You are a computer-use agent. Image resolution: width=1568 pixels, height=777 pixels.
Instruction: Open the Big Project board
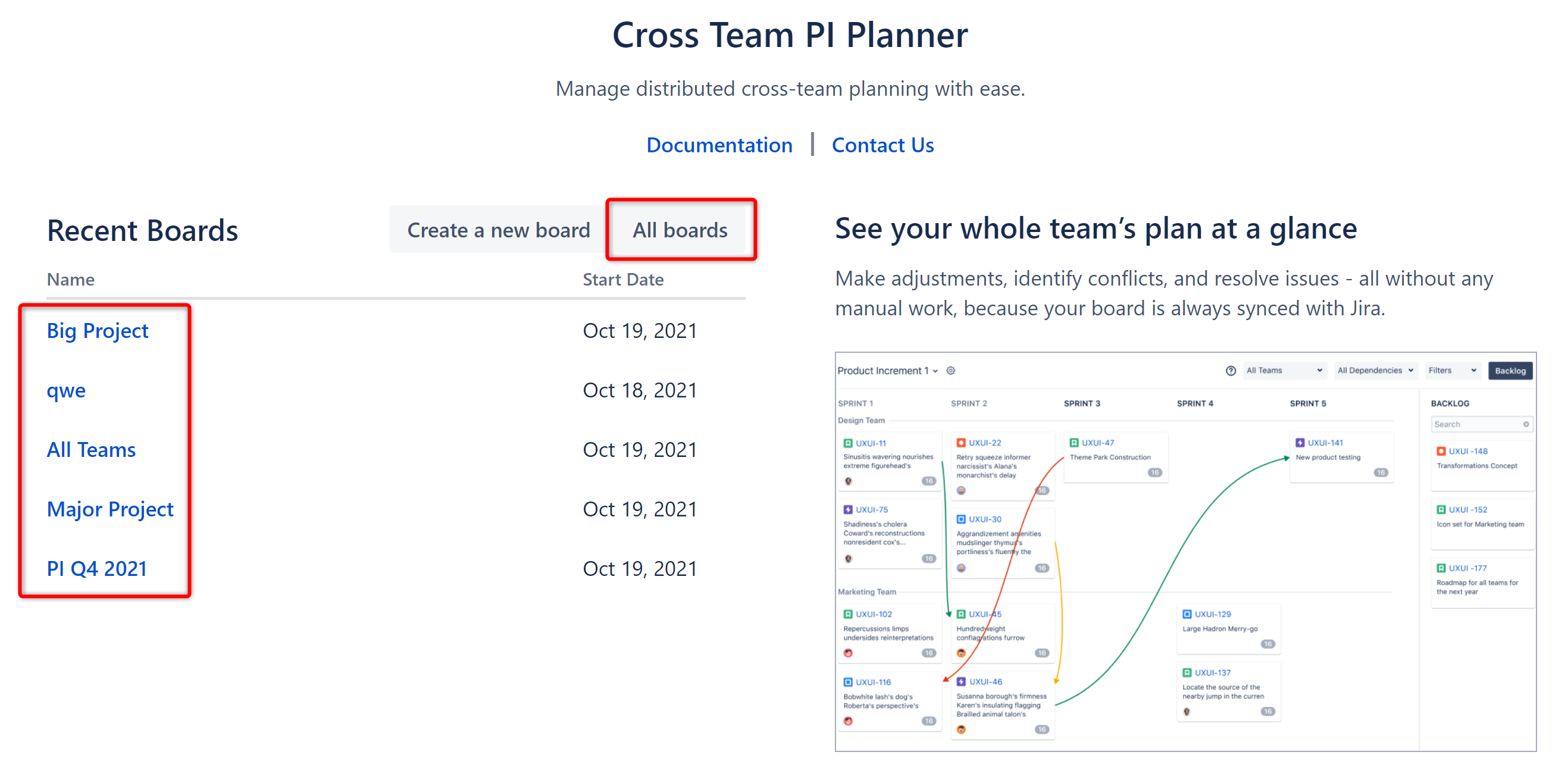pyautogui.click(x=98, y=330)
